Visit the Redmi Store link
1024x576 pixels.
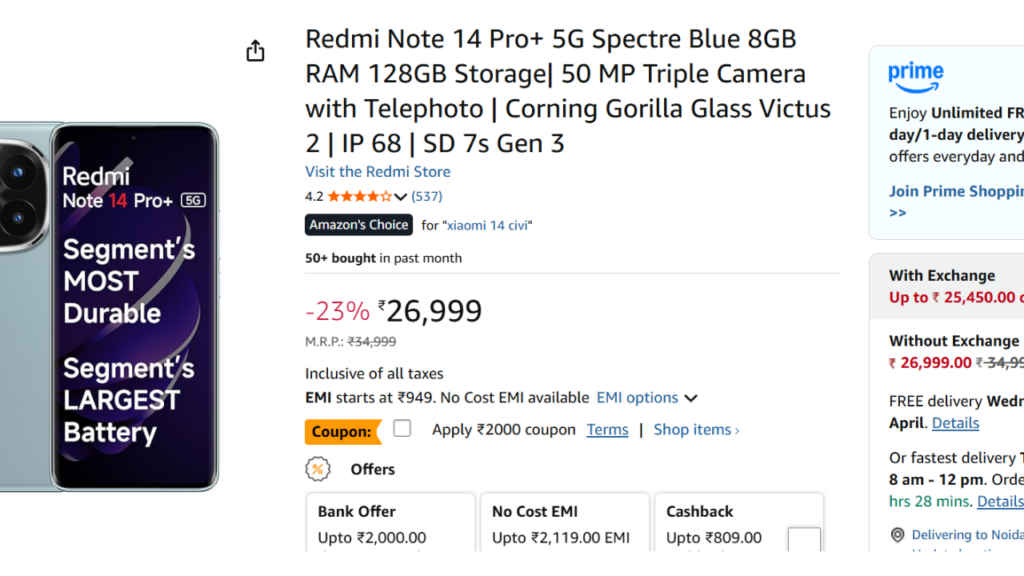378,172
